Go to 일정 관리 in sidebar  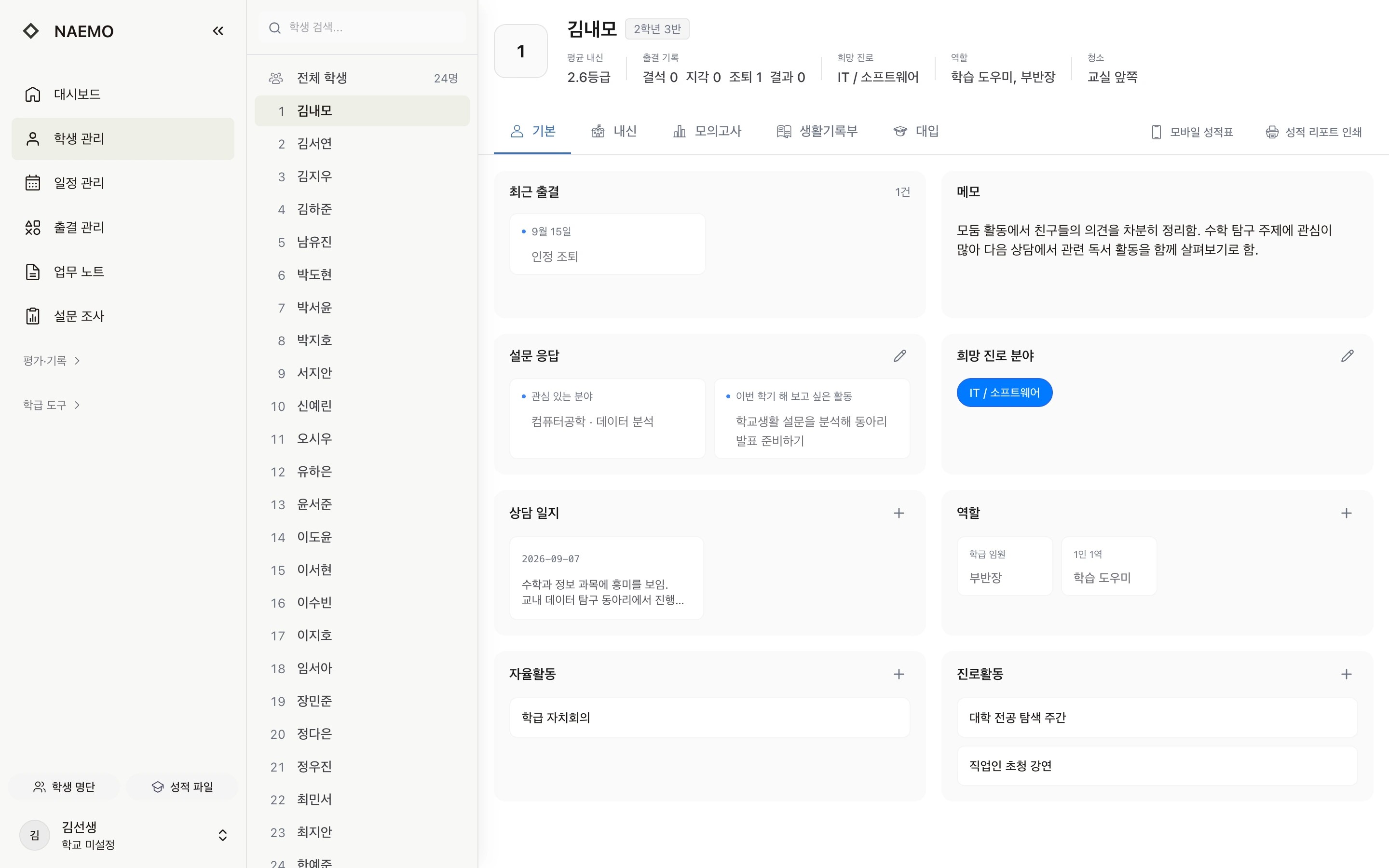(123, 183)
